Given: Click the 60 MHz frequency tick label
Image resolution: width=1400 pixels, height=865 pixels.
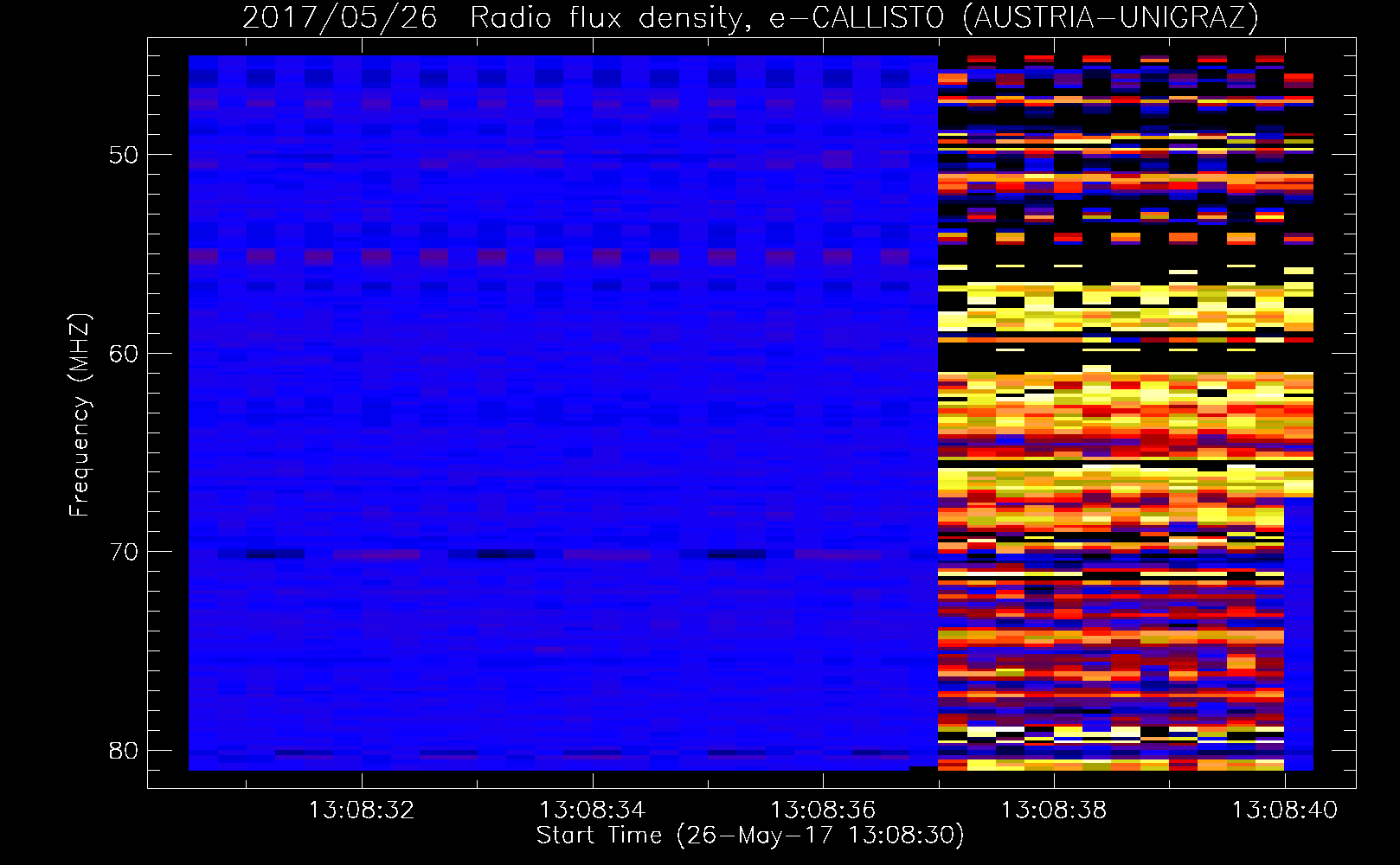Looking at the screenshot, I should [124, 354].
